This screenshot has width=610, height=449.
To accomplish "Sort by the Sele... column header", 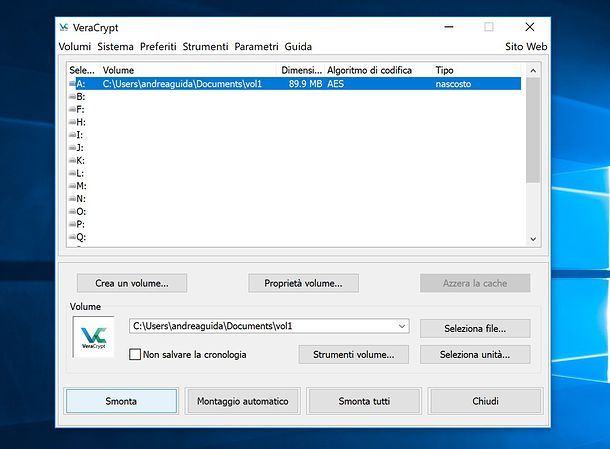I will pos(83,70).
